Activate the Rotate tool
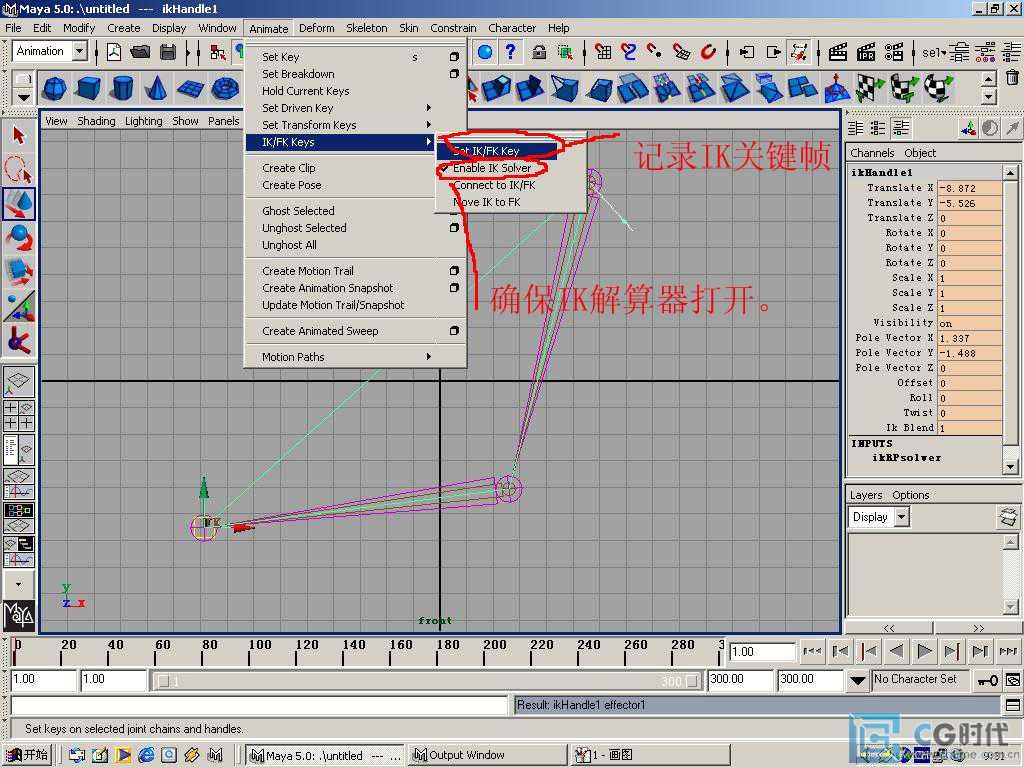1024x768 pixels. [x=18, y=238]
